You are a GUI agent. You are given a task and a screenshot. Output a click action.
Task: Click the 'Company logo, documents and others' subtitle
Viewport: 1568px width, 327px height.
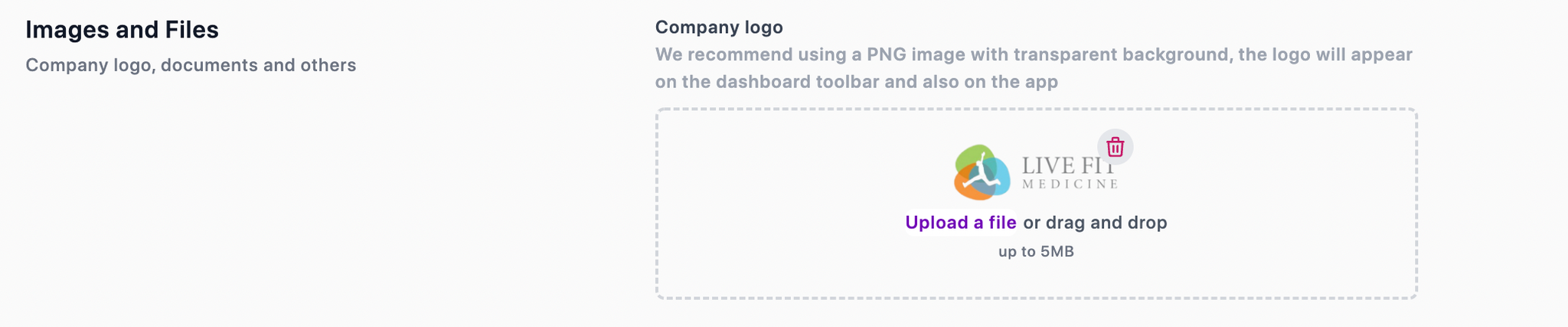coord(191,65)
